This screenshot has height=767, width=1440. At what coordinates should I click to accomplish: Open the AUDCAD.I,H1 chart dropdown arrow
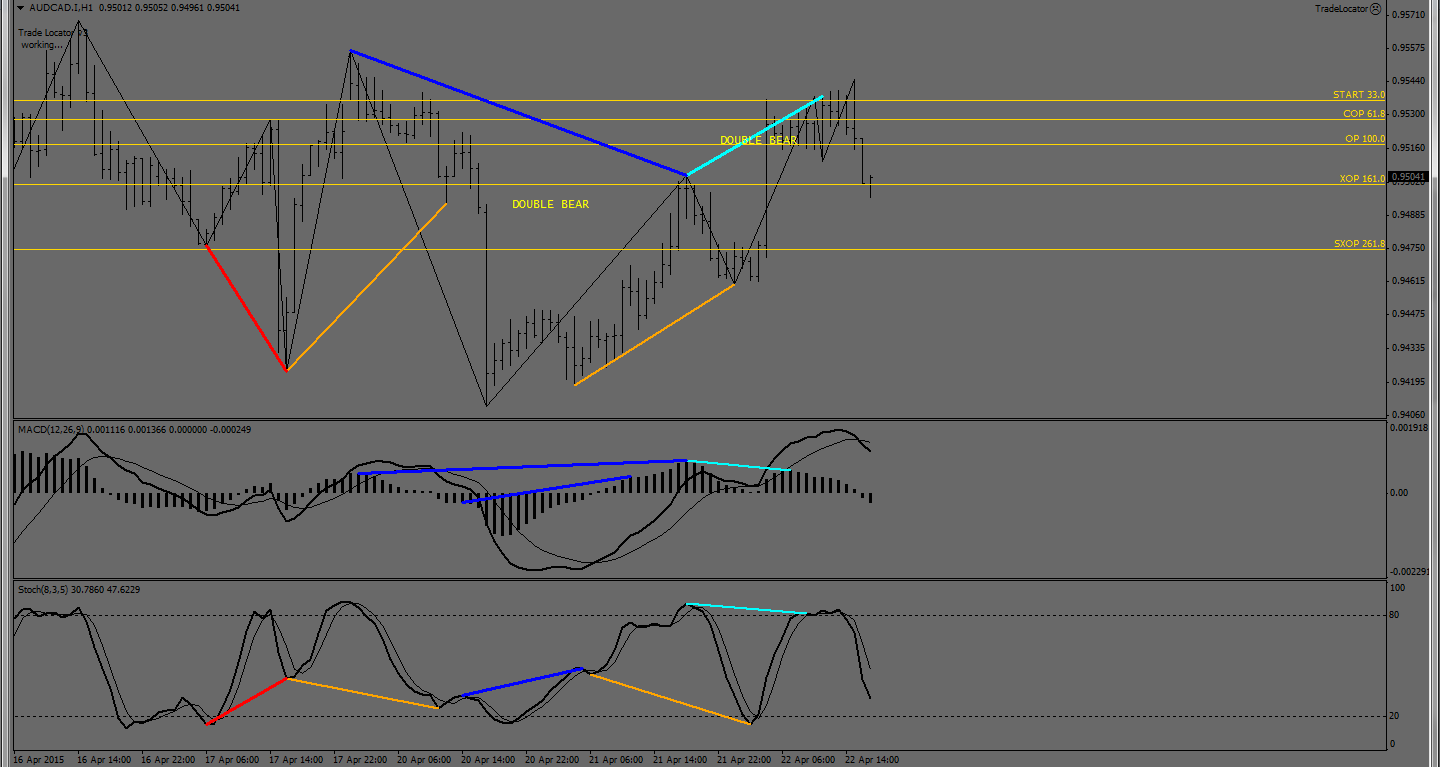21,8
